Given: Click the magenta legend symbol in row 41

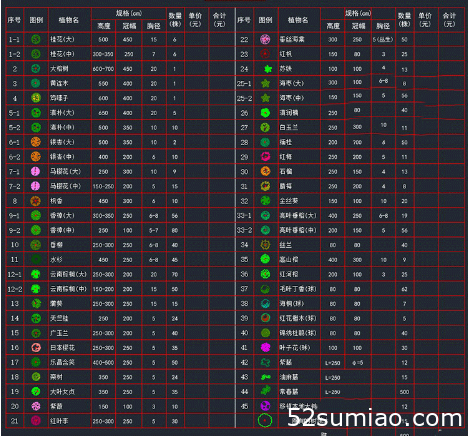Looking at the screenshot, I should (x=265, y=347).
